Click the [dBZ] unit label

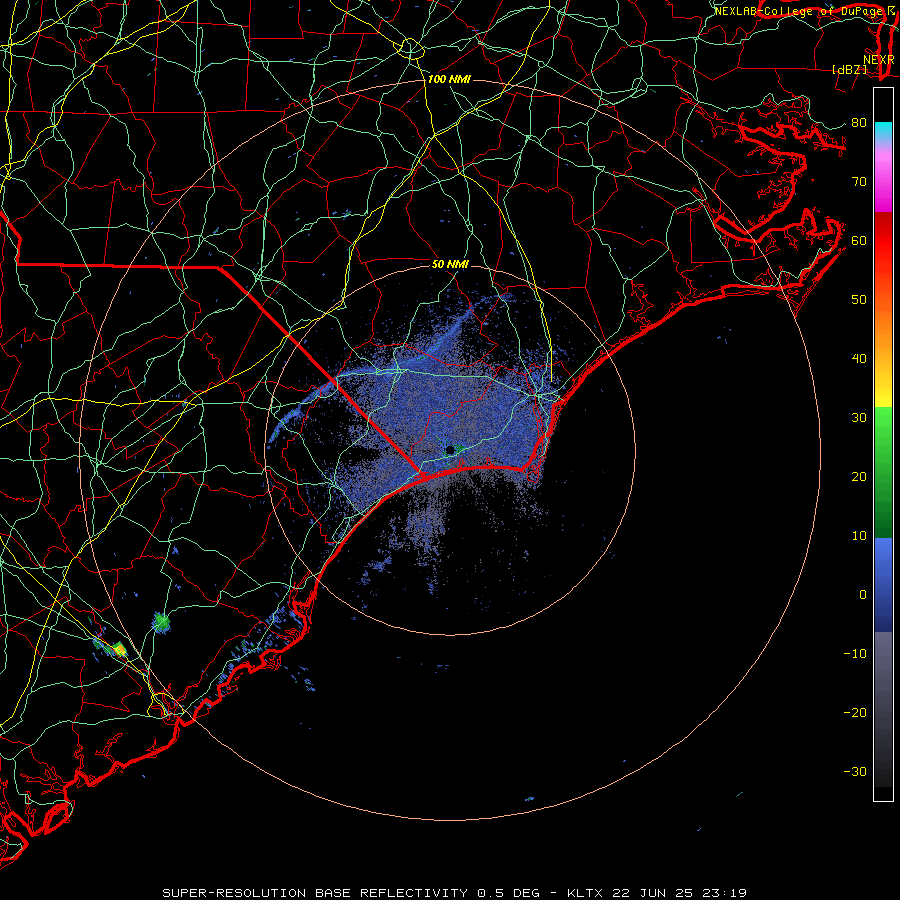point(849,69)
